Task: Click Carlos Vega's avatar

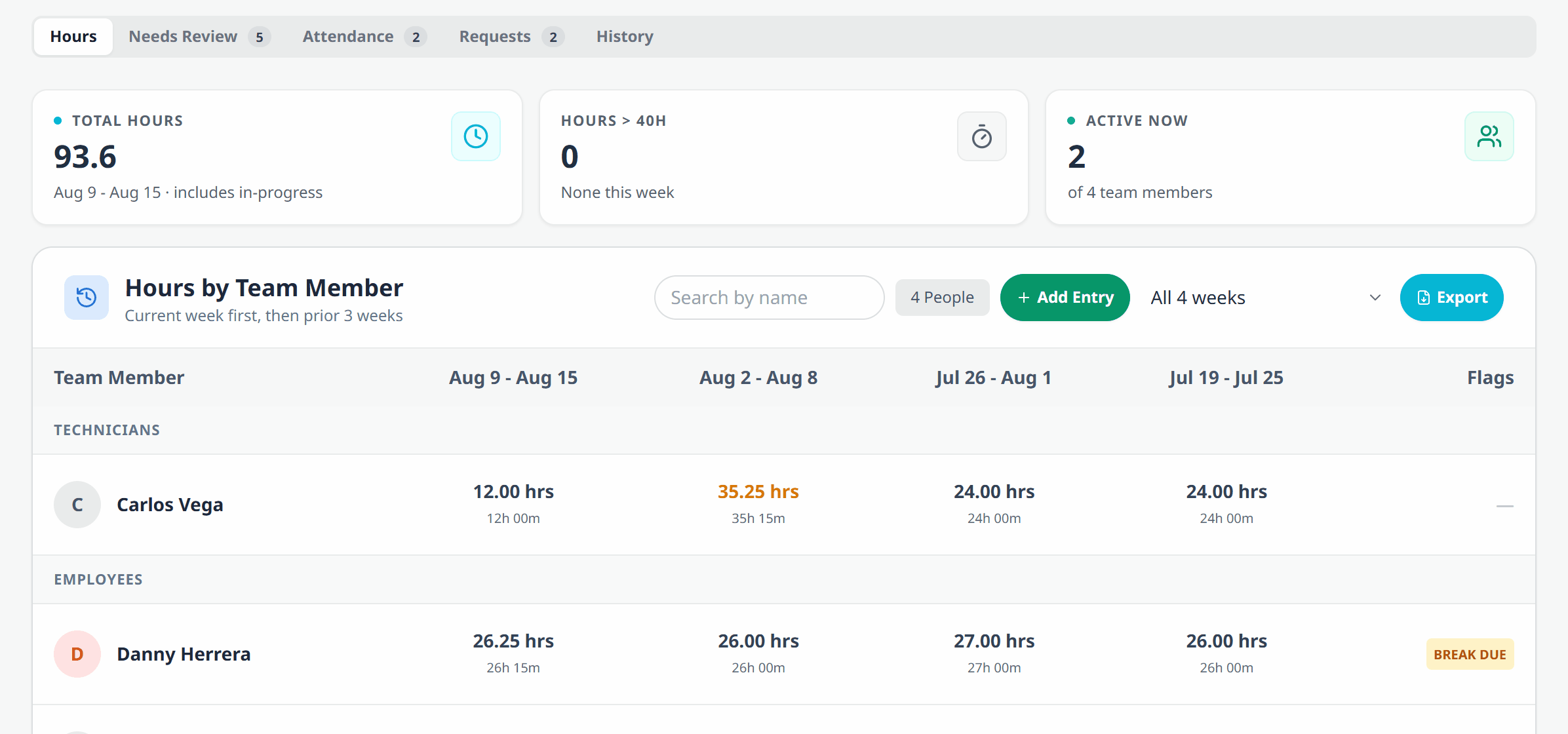Action: point(77,505)
